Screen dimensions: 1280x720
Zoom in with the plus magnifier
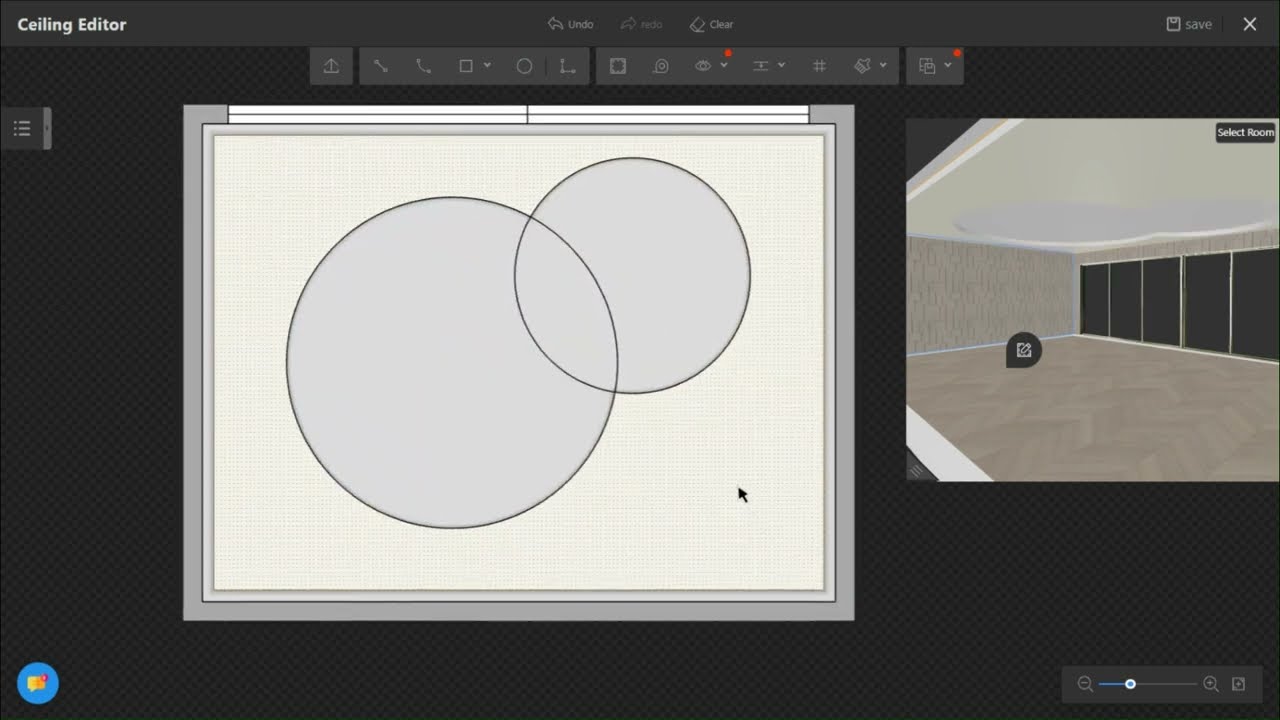pos(1211,684)
